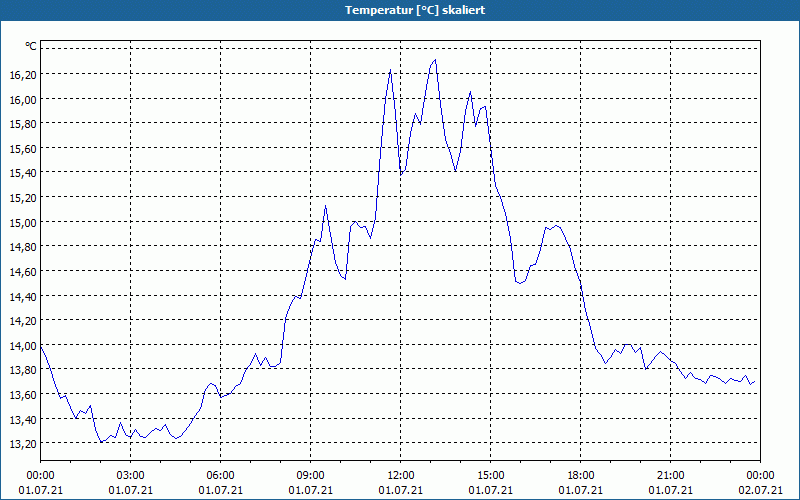Click the 15,00 y-axis label
The image size is (800, 500).
(x=23, y=222)
